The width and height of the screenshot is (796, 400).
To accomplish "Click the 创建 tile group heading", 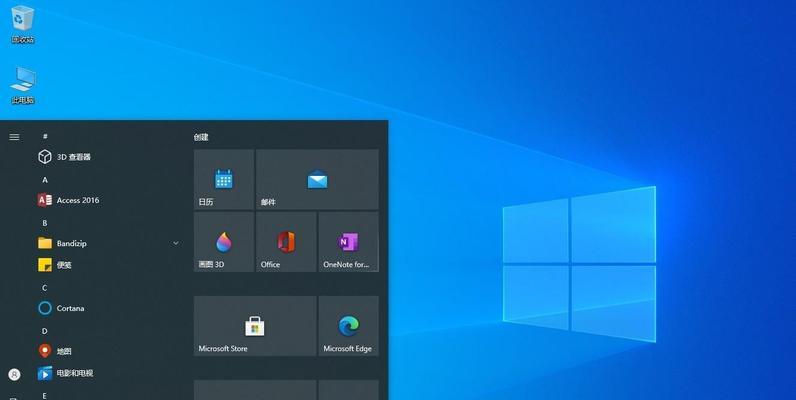I will tap(201, 137).
